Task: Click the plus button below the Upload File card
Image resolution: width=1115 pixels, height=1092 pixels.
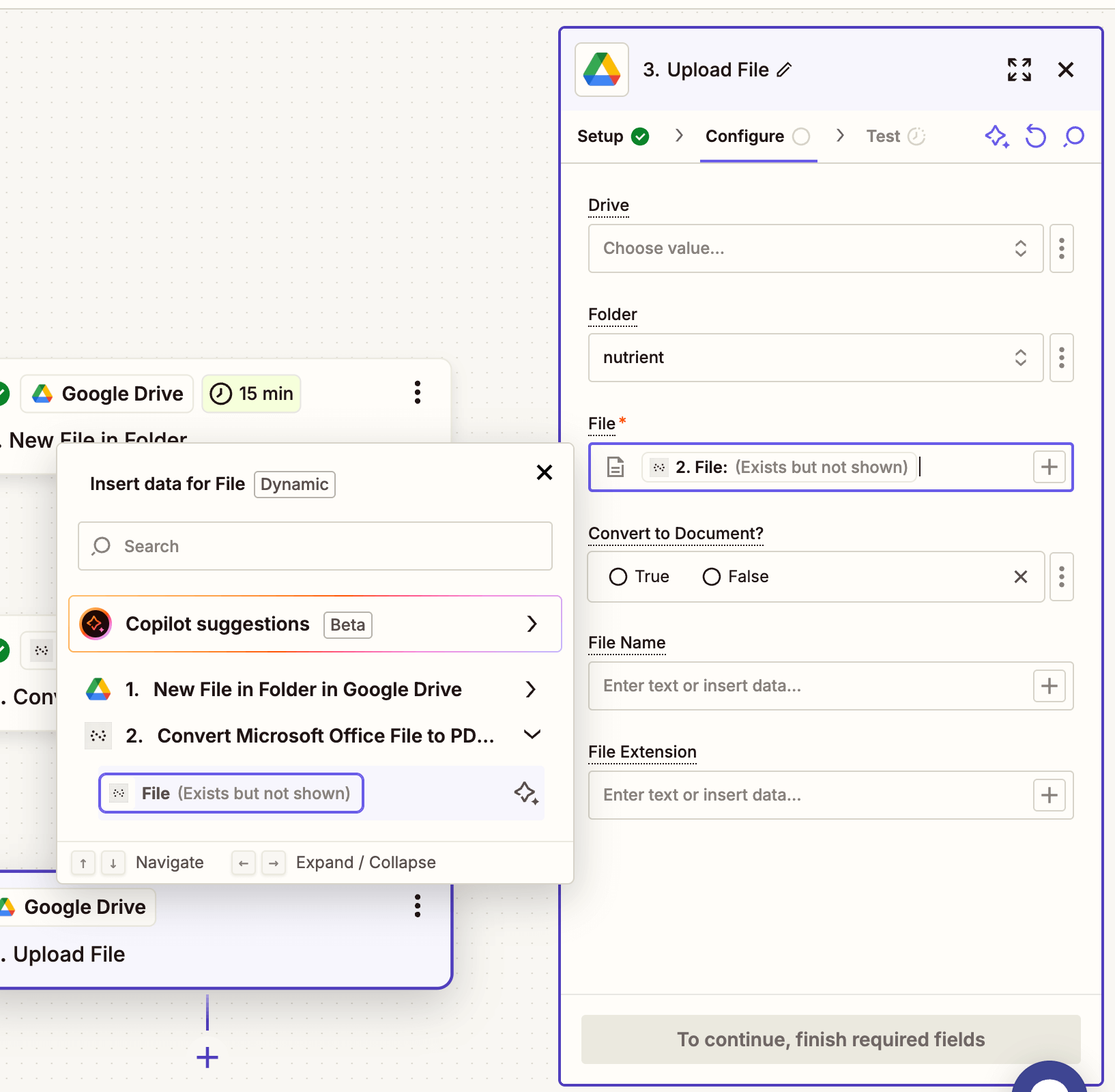Action: coord(206,1058)
